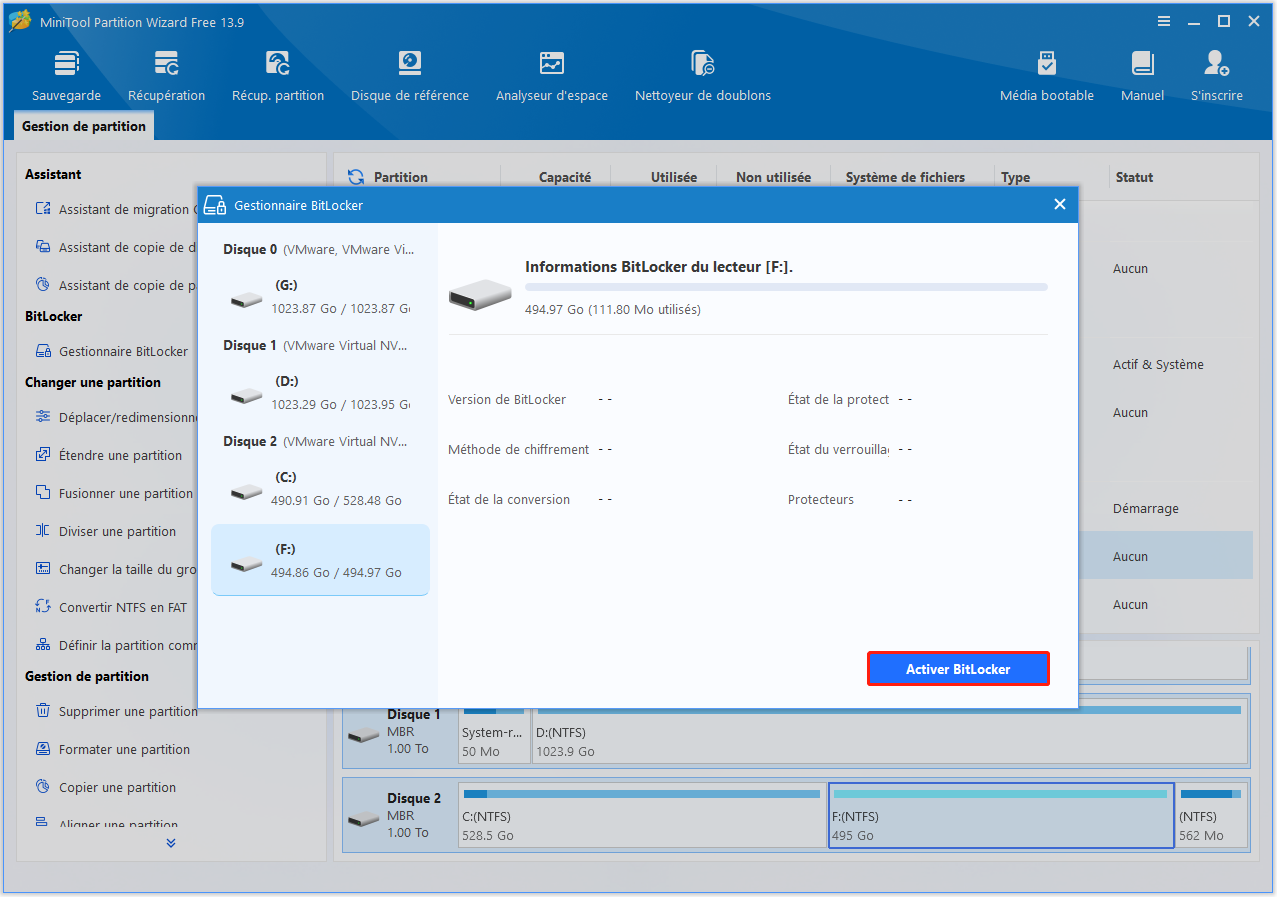Screen dimensions: 1277x897
Task: Create a Média bootable
Action: click(1046, 76)
